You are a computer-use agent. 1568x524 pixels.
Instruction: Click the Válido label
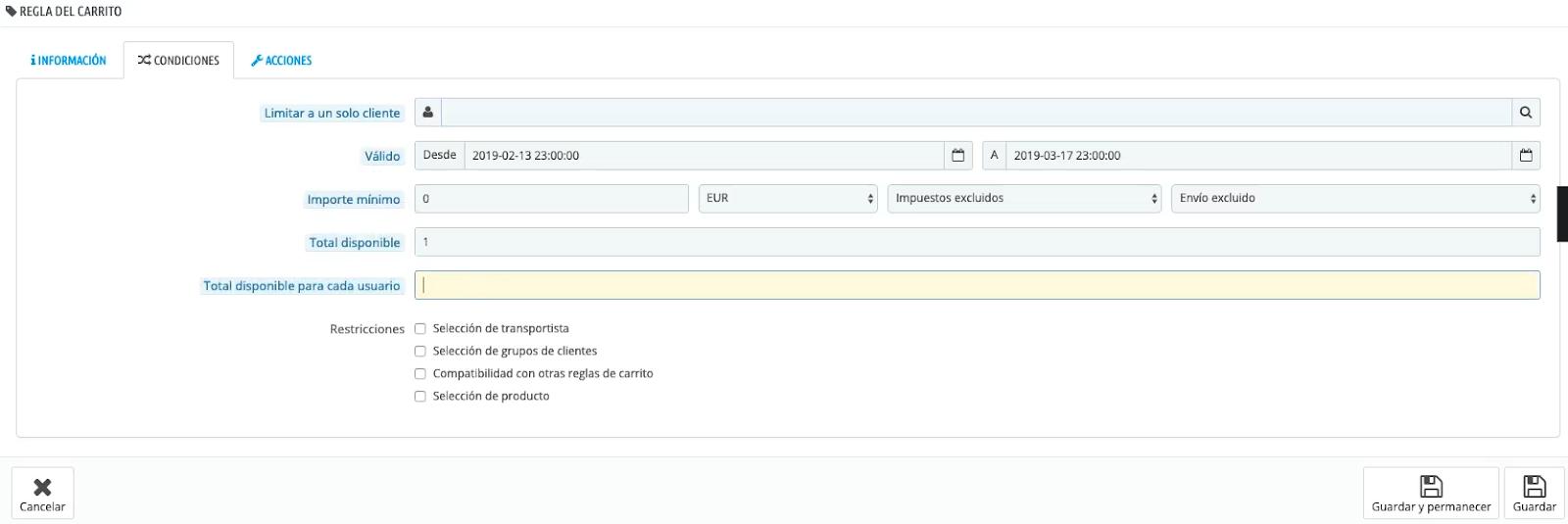(382, 157)
